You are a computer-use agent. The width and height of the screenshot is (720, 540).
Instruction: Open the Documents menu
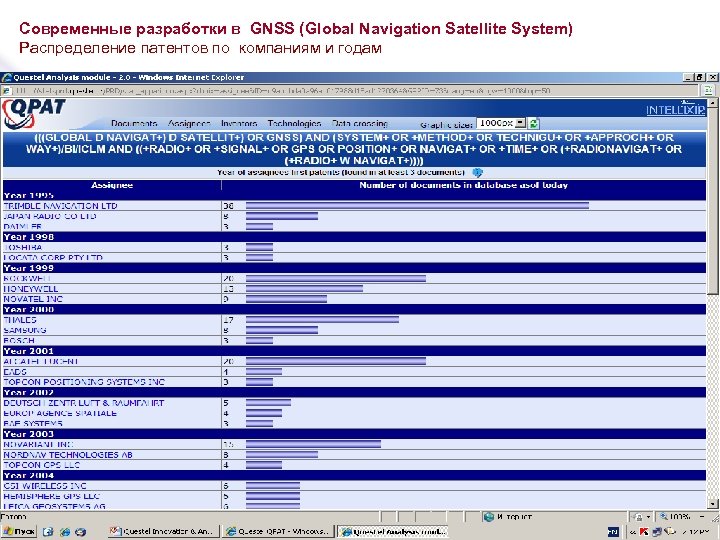click(134, 124)
